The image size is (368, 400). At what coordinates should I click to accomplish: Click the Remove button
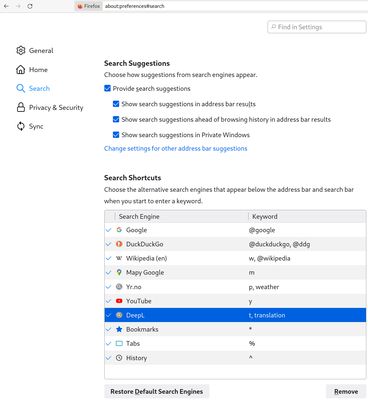click(x=346, y=392)
